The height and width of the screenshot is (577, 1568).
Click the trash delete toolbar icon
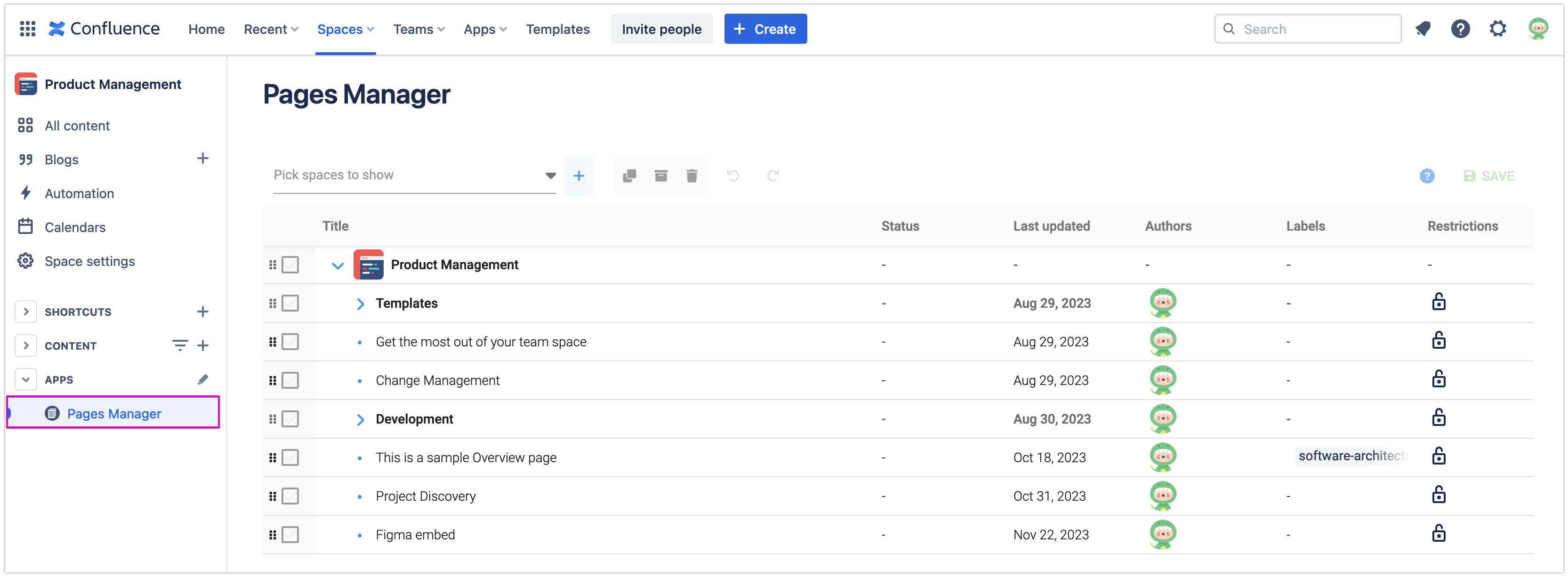coord(692,176)
